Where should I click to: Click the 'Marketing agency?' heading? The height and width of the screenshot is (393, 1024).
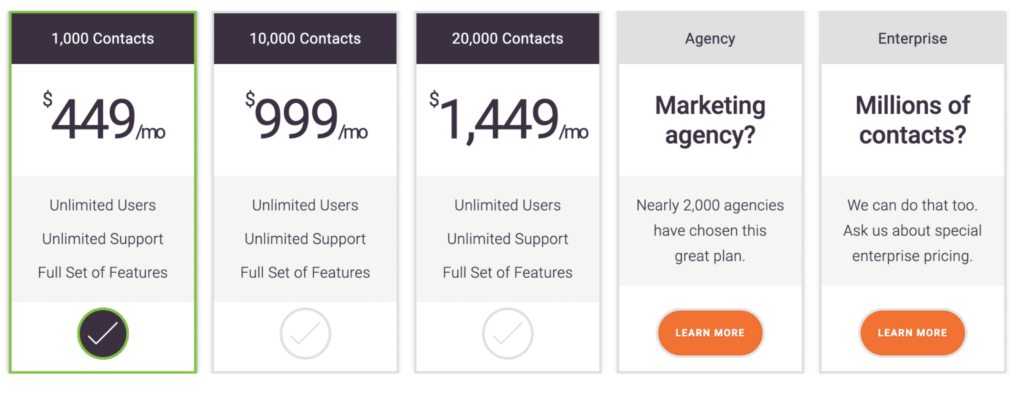(x=710, y=120)
